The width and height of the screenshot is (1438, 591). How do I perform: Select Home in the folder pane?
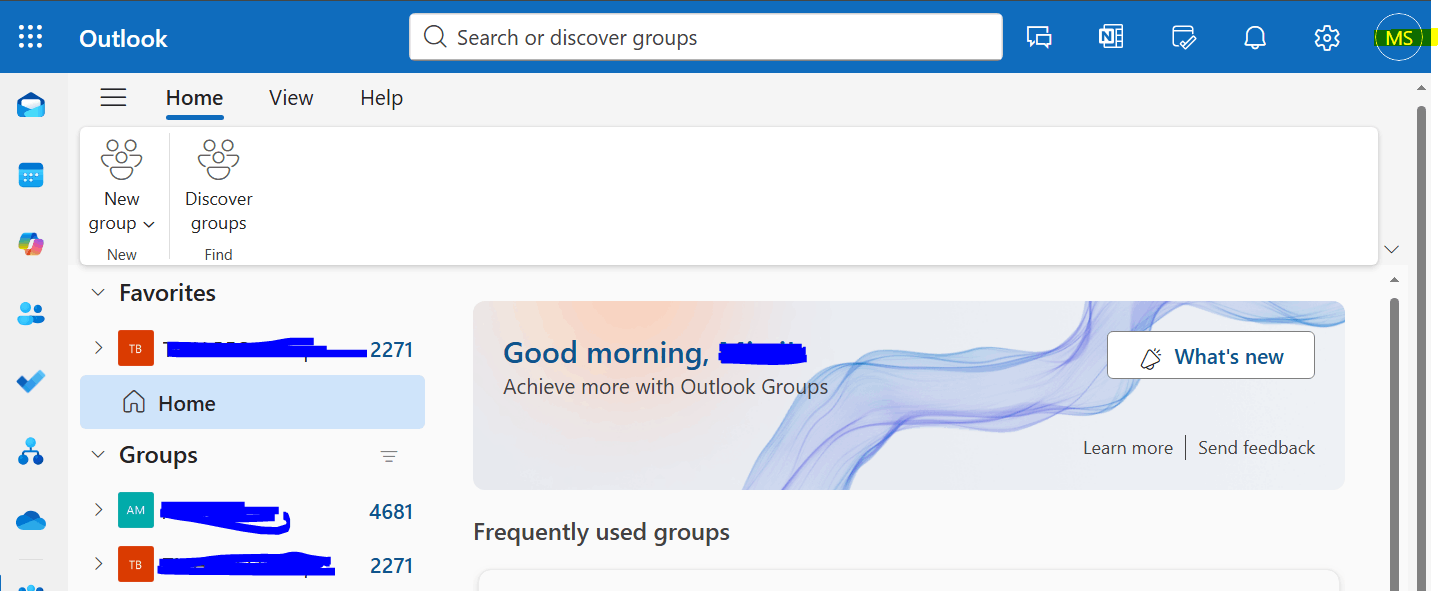pos(252,402)
